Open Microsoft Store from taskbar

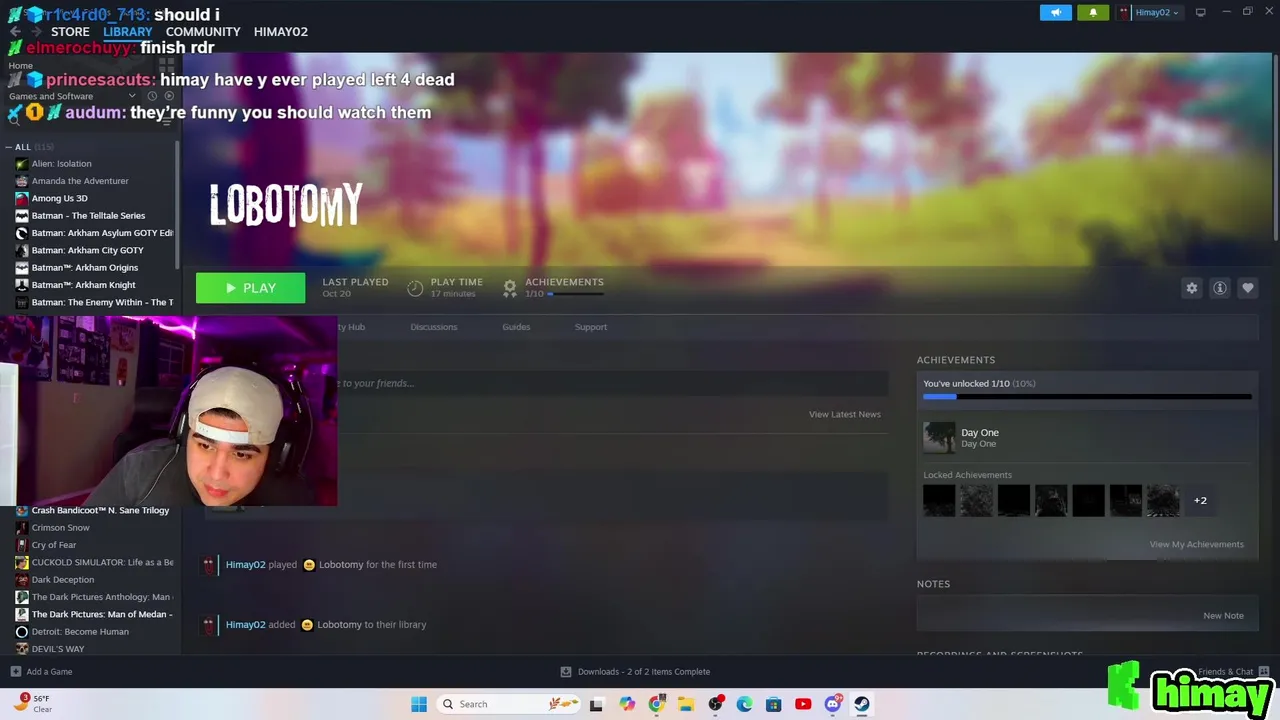pos(773,704)
